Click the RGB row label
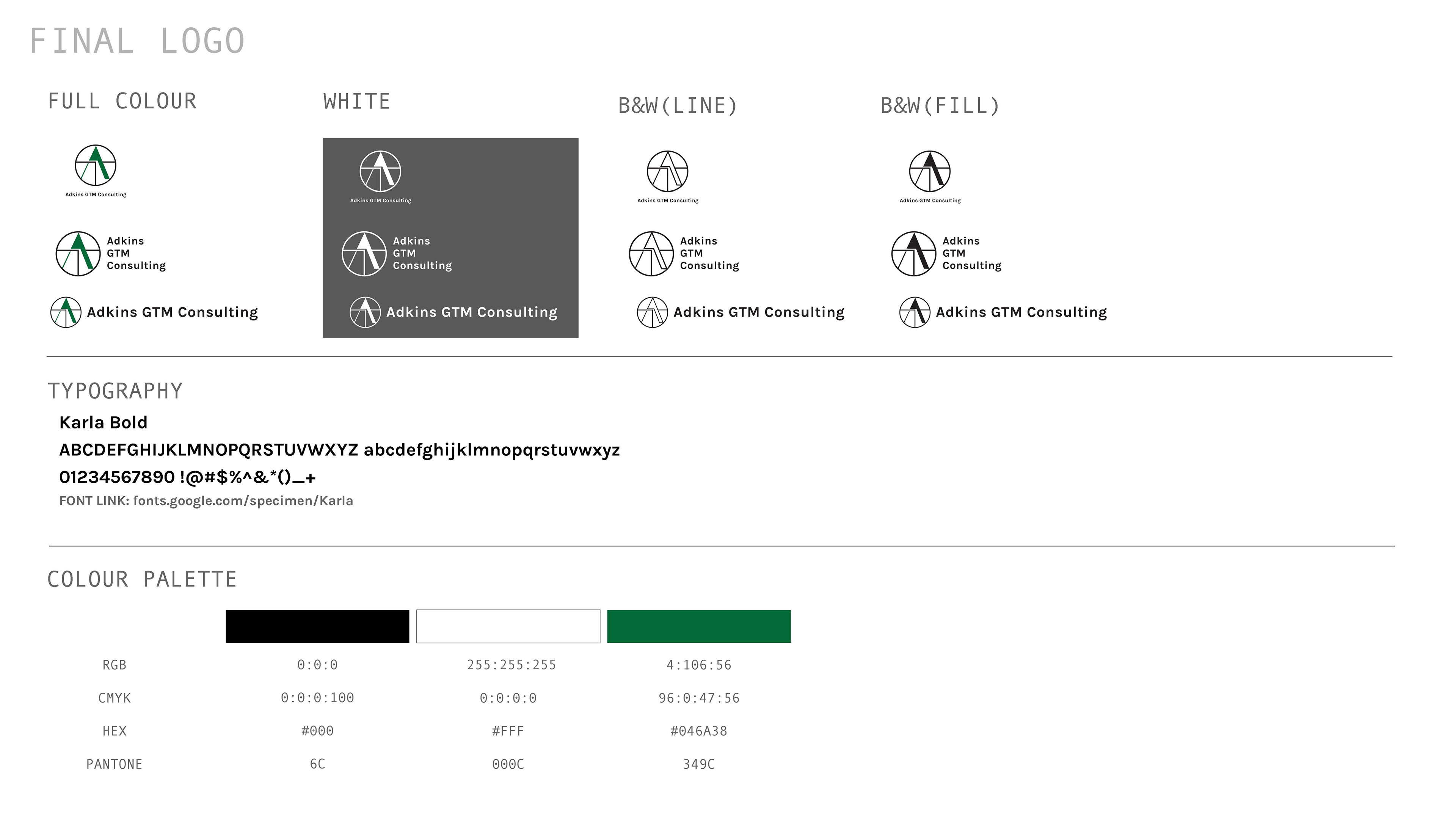Screen dimensions: 1456x819 [114, 665]
